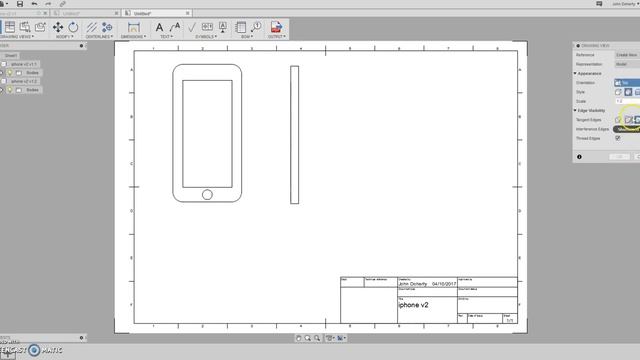Select the Center Mark Pattern icon
Viewport: 640px width, 360px height.
point(107,27)
